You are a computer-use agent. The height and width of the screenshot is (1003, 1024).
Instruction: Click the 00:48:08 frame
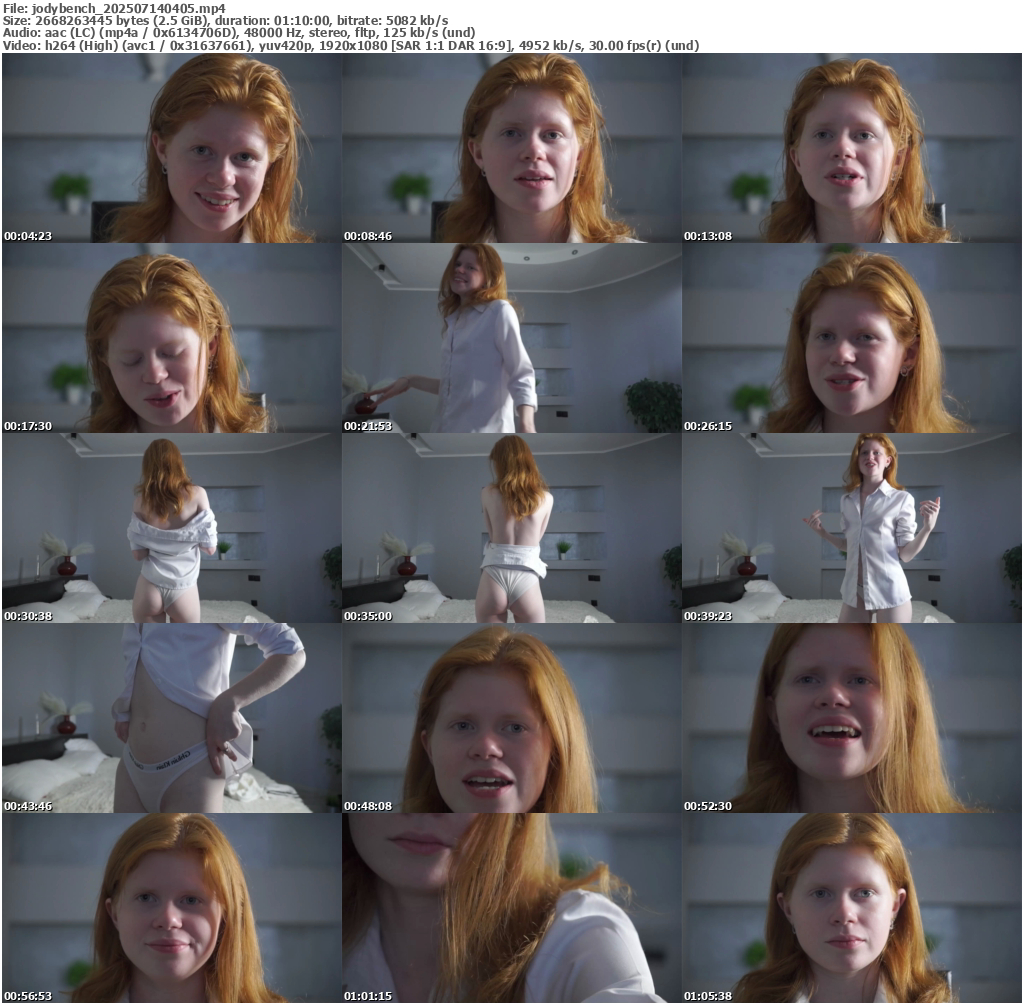pos(511,718)
